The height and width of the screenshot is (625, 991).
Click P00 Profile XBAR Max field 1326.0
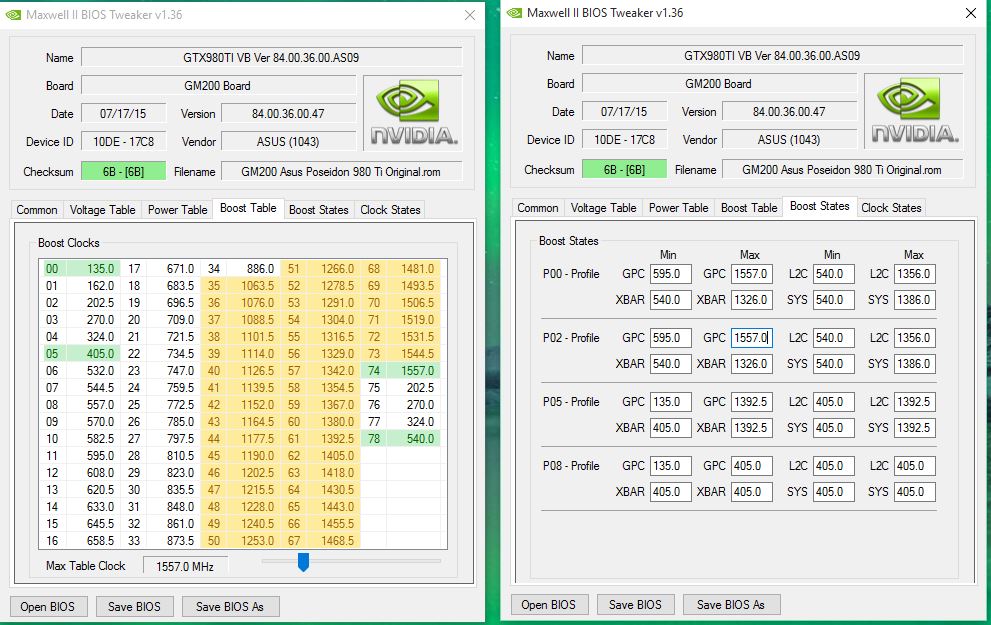click(751, 300)
